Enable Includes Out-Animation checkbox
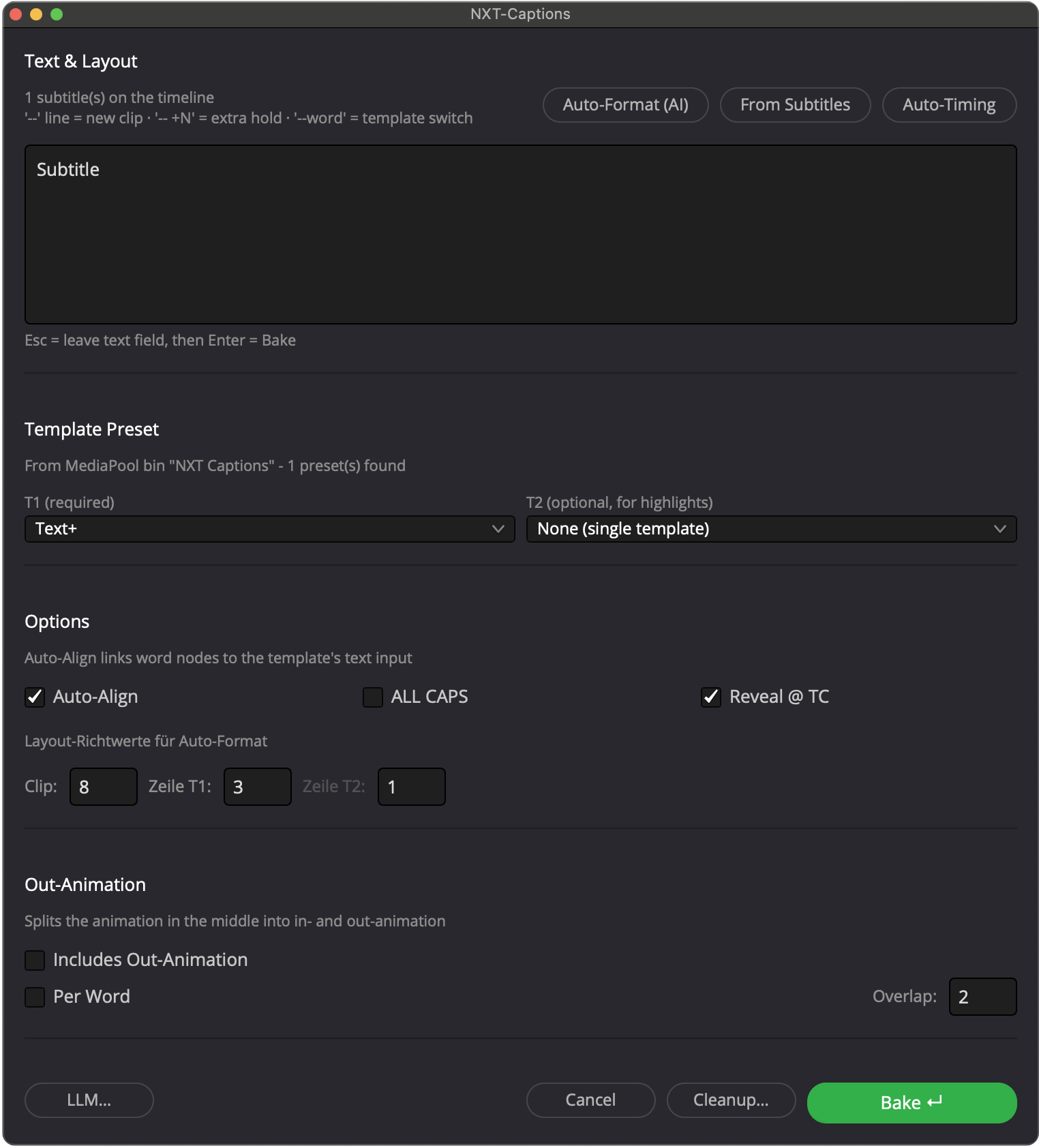 35,961
